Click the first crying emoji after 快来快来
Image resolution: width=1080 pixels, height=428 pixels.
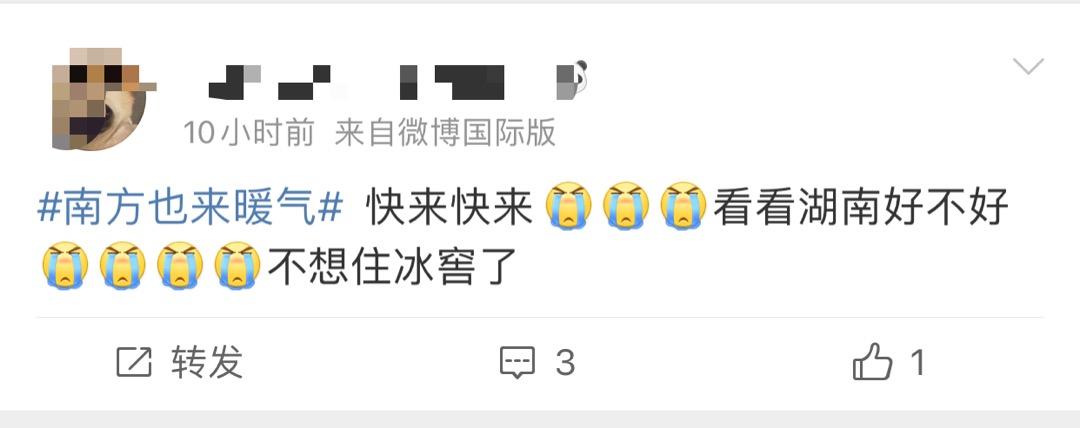pos(568,205)
